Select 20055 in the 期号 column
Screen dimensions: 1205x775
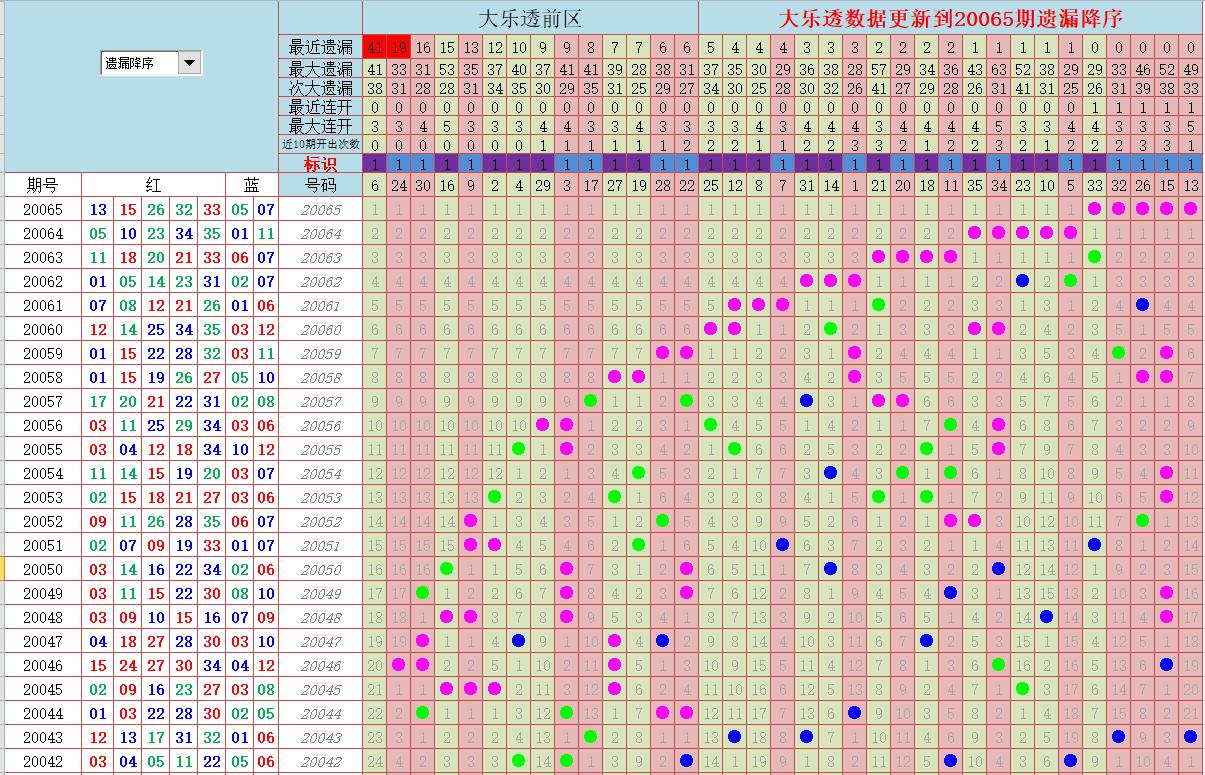click(42, 450)
